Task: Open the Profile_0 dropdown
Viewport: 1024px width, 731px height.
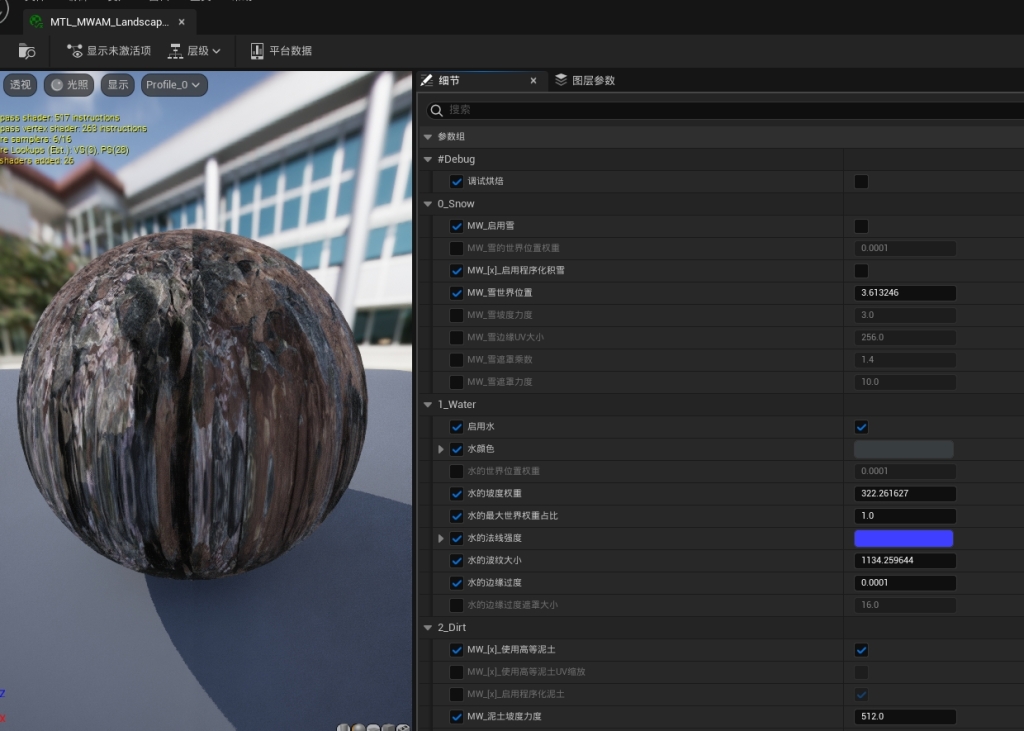Action: pyautogui.click(x=174, y=85)
